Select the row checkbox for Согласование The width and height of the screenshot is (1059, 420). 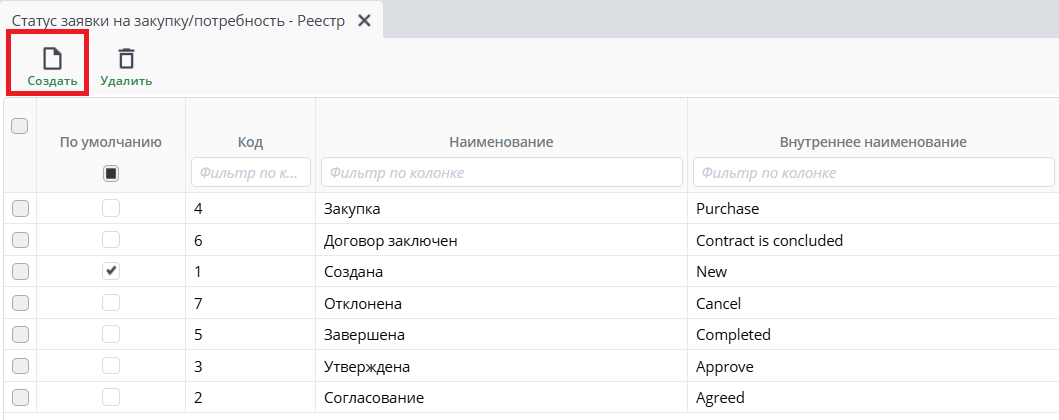20,397
